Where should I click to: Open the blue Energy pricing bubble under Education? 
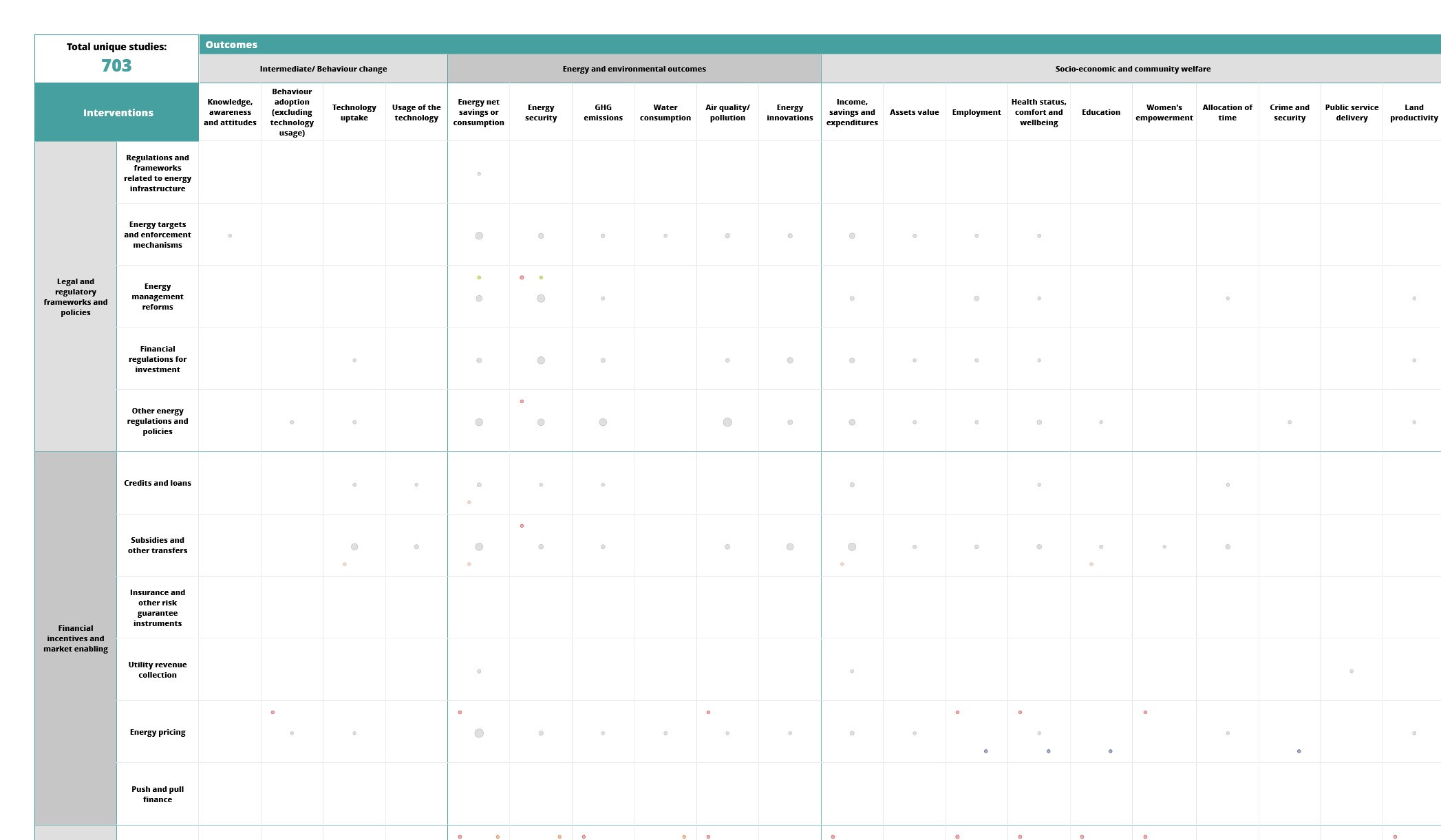click(1111, 751)
